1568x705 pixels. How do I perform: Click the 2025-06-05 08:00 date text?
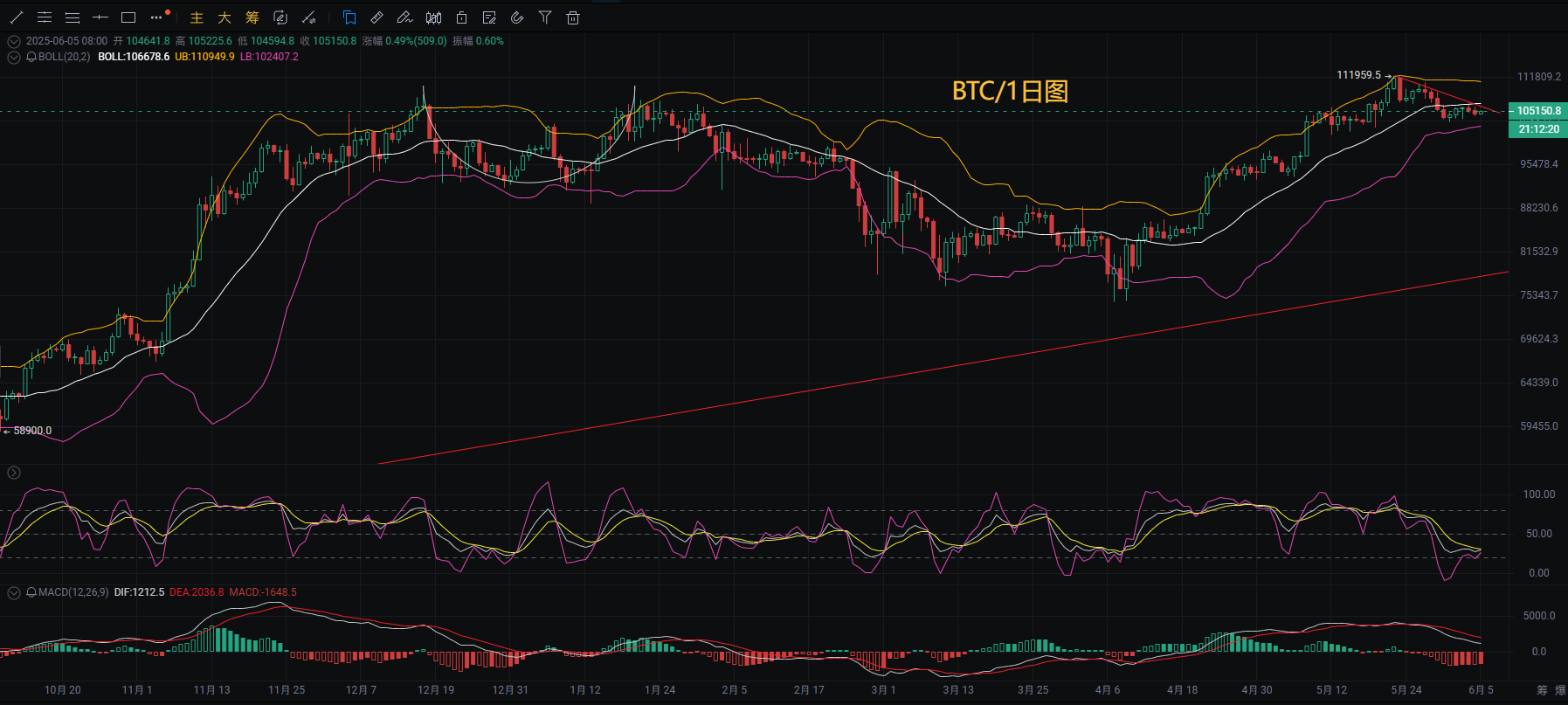67,41
